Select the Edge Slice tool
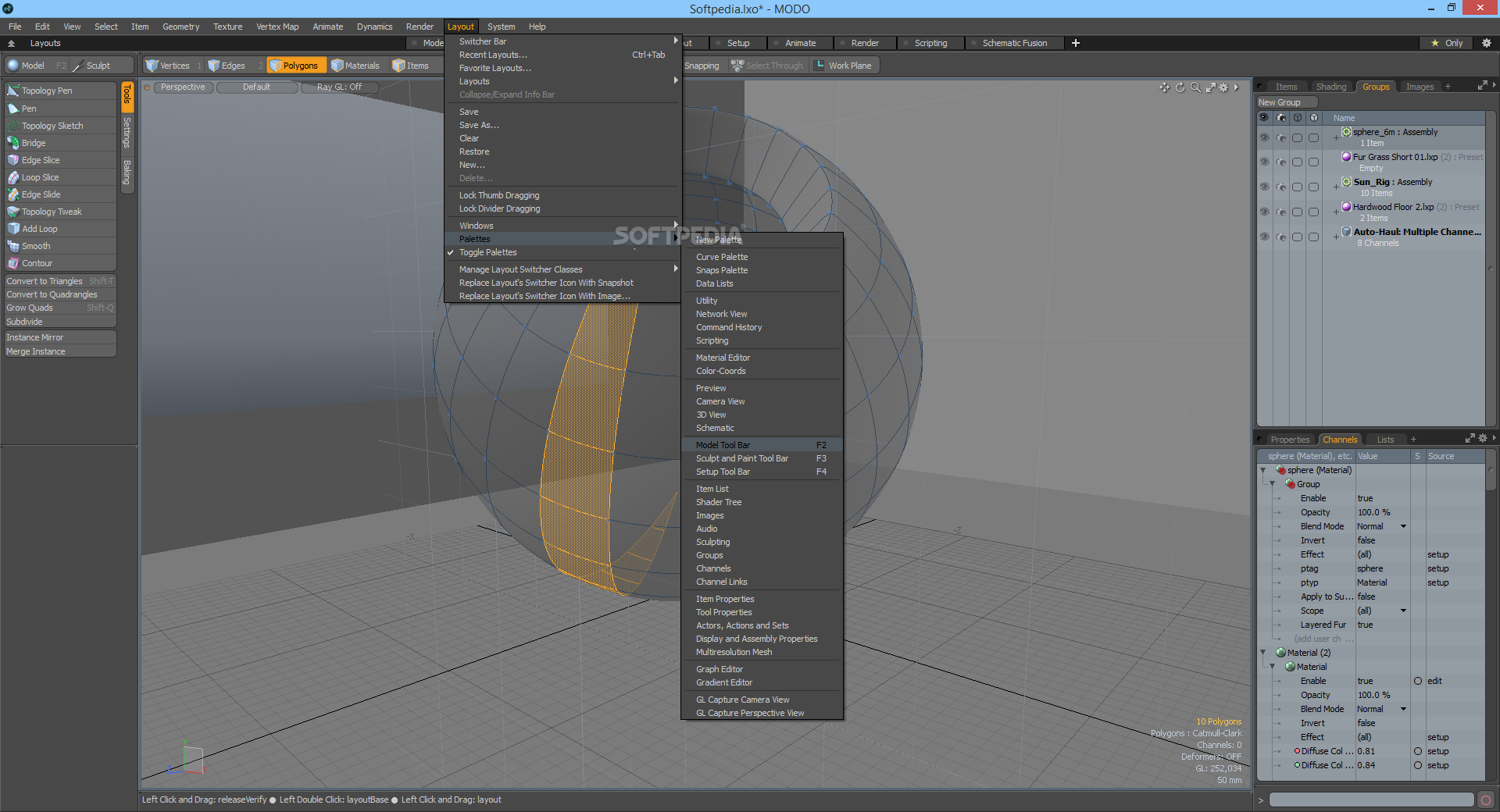1500x812 pixels. coord(60,160)
